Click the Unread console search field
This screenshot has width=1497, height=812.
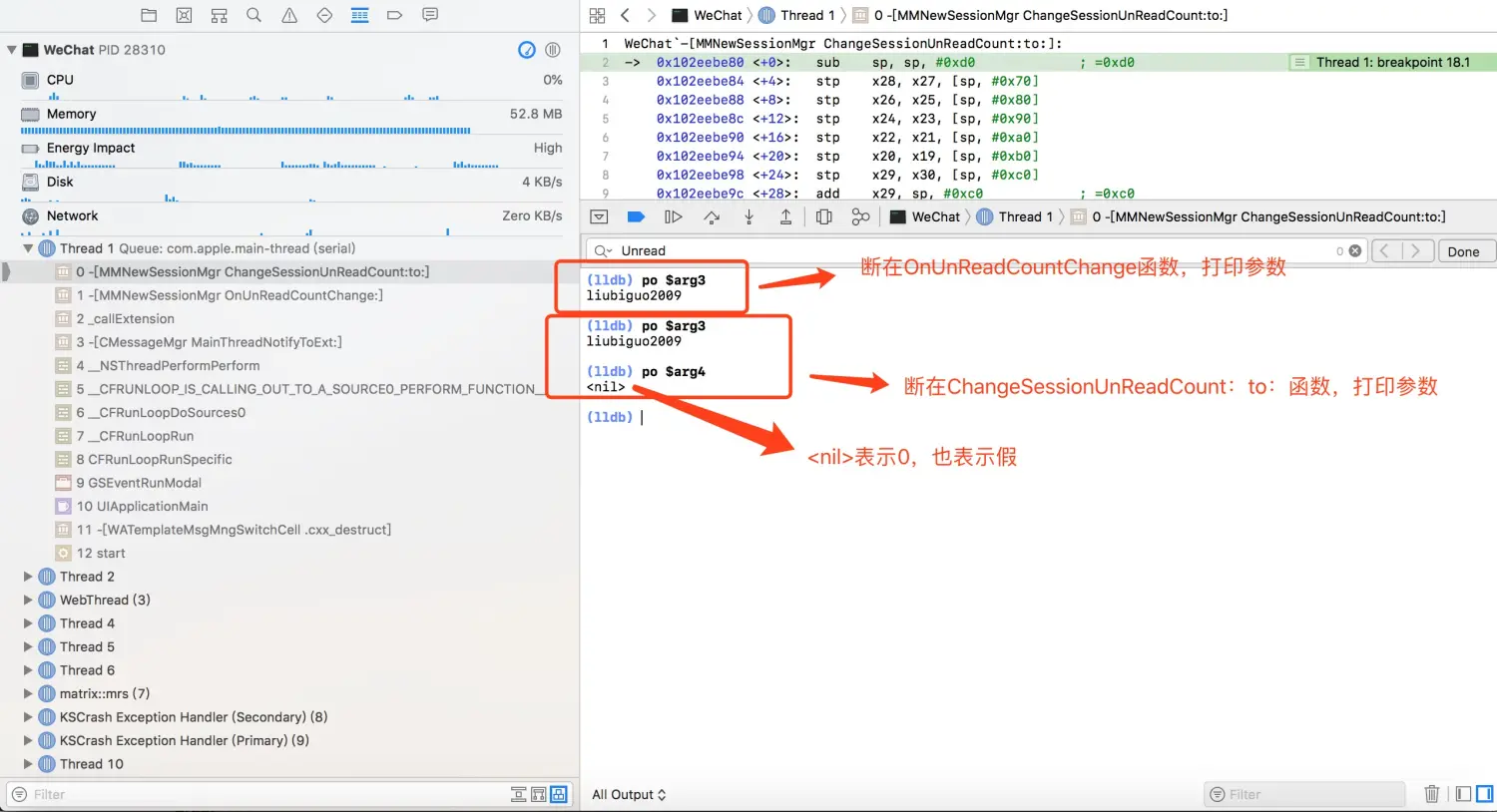coord(976,251)
